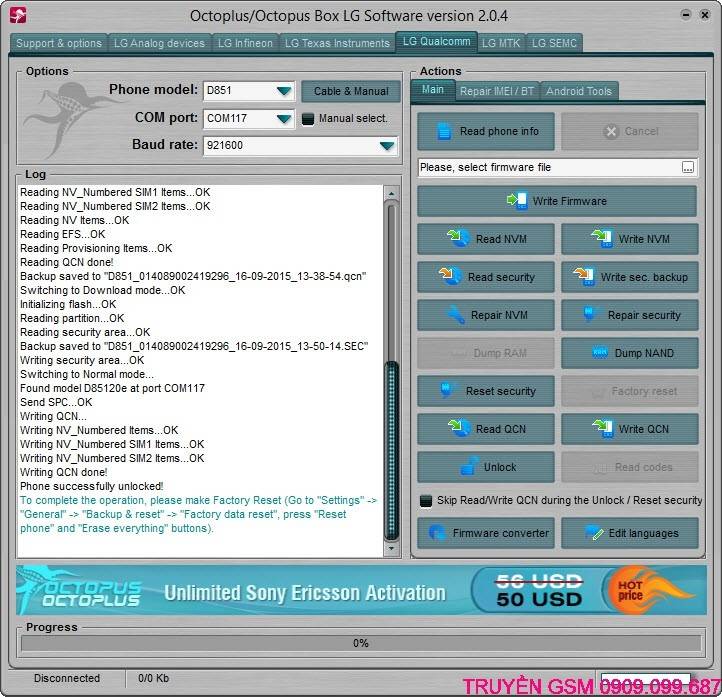Click the Write sec. backup icon
The height and width of the screenshot is (697, 722).
point(584,276)
